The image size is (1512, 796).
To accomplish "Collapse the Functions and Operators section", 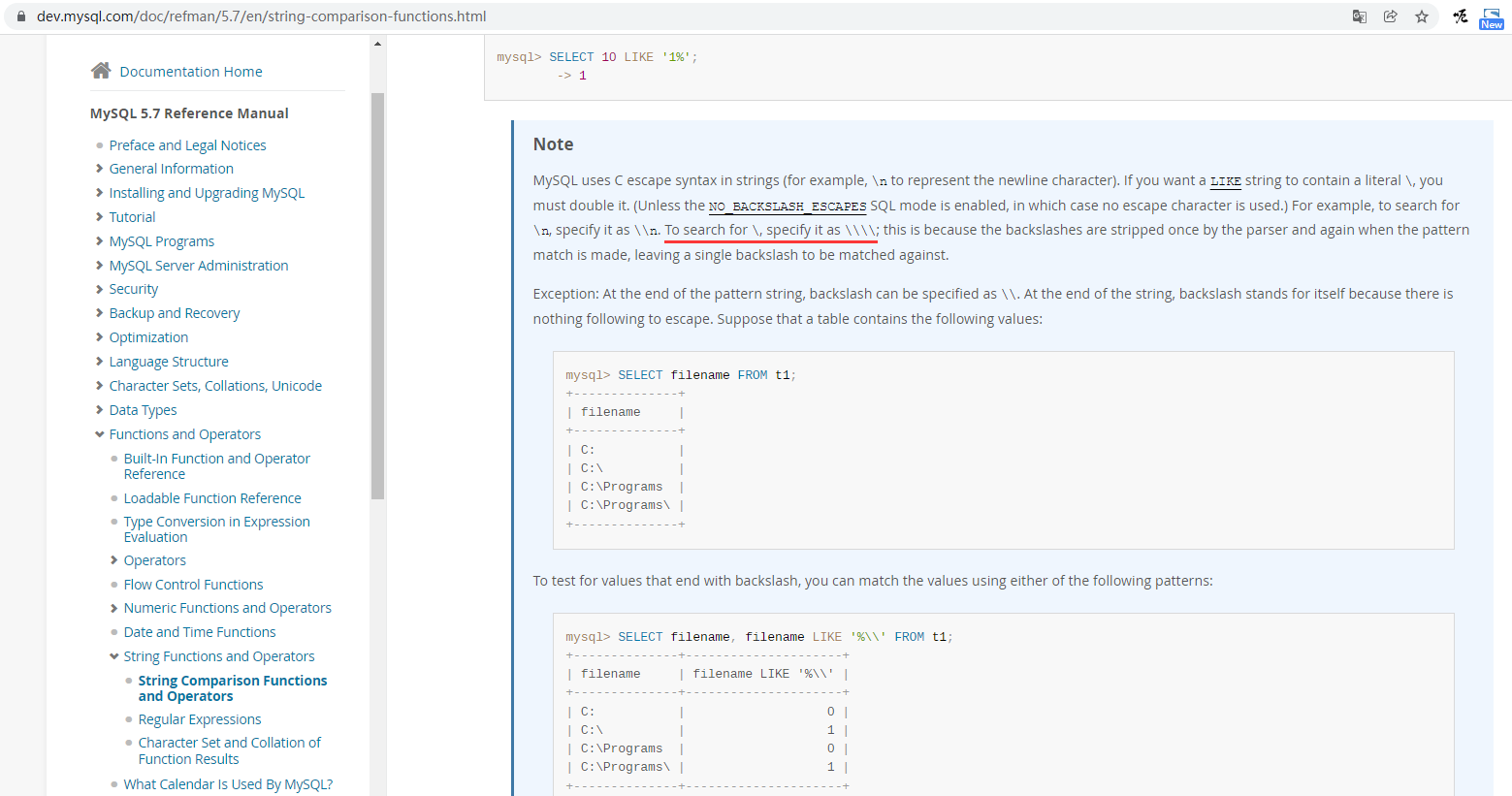I will point(99,434).
